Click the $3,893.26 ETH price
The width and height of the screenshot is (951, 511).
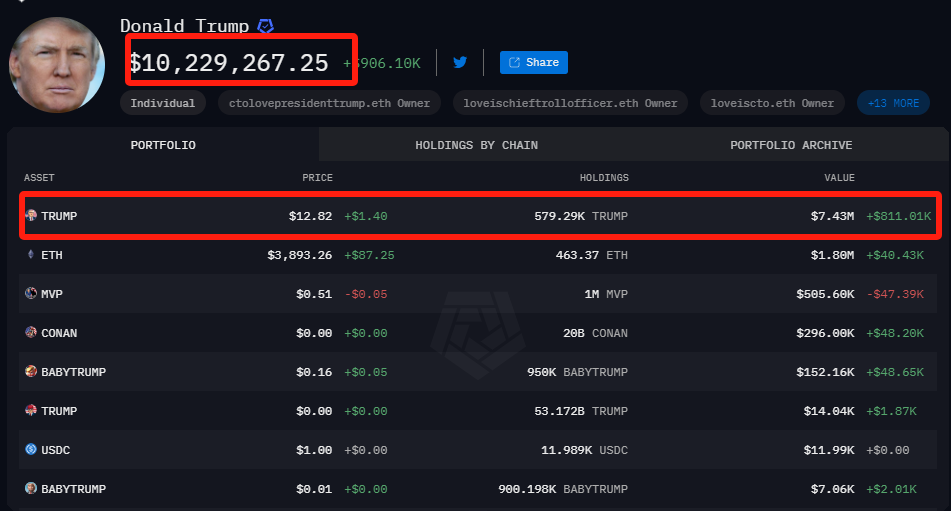point(300,255)
